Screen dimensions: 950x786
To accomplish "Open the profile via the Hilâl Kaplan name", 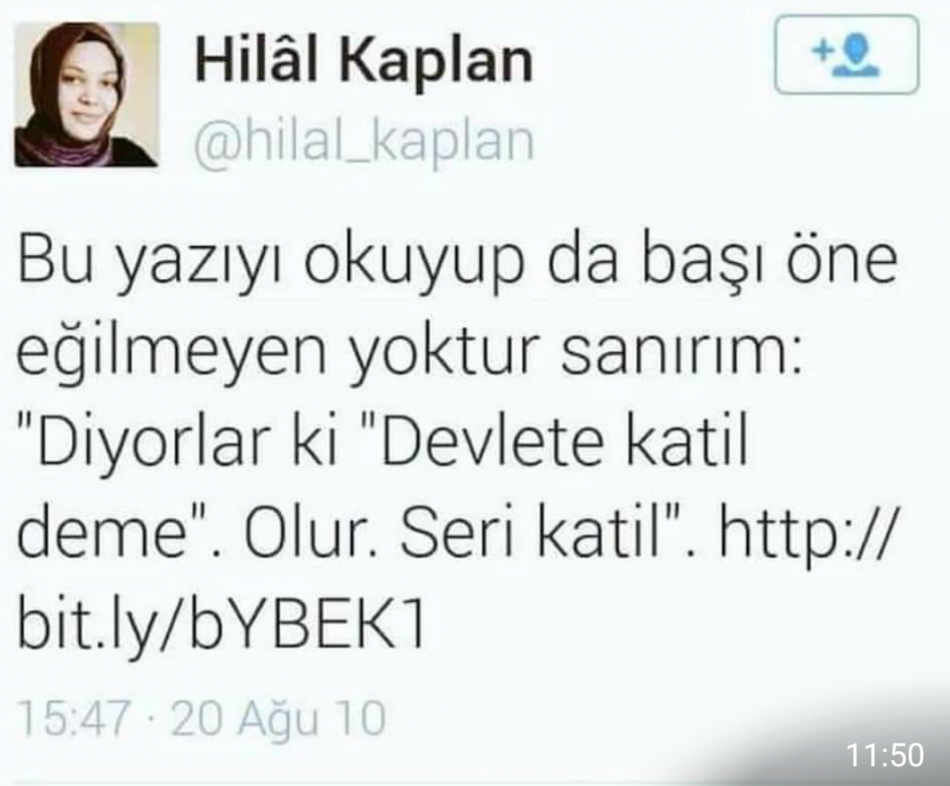I will (x=364, y=61).
